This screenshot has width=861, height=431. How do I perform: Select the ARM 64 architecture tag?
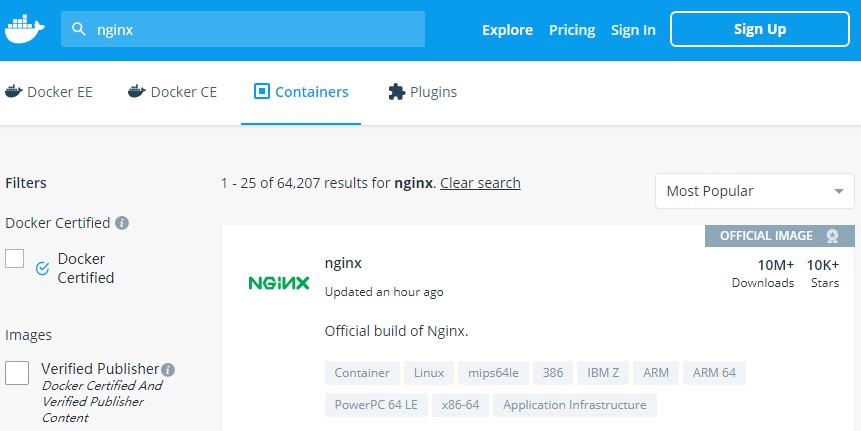(x=714, y=373)
